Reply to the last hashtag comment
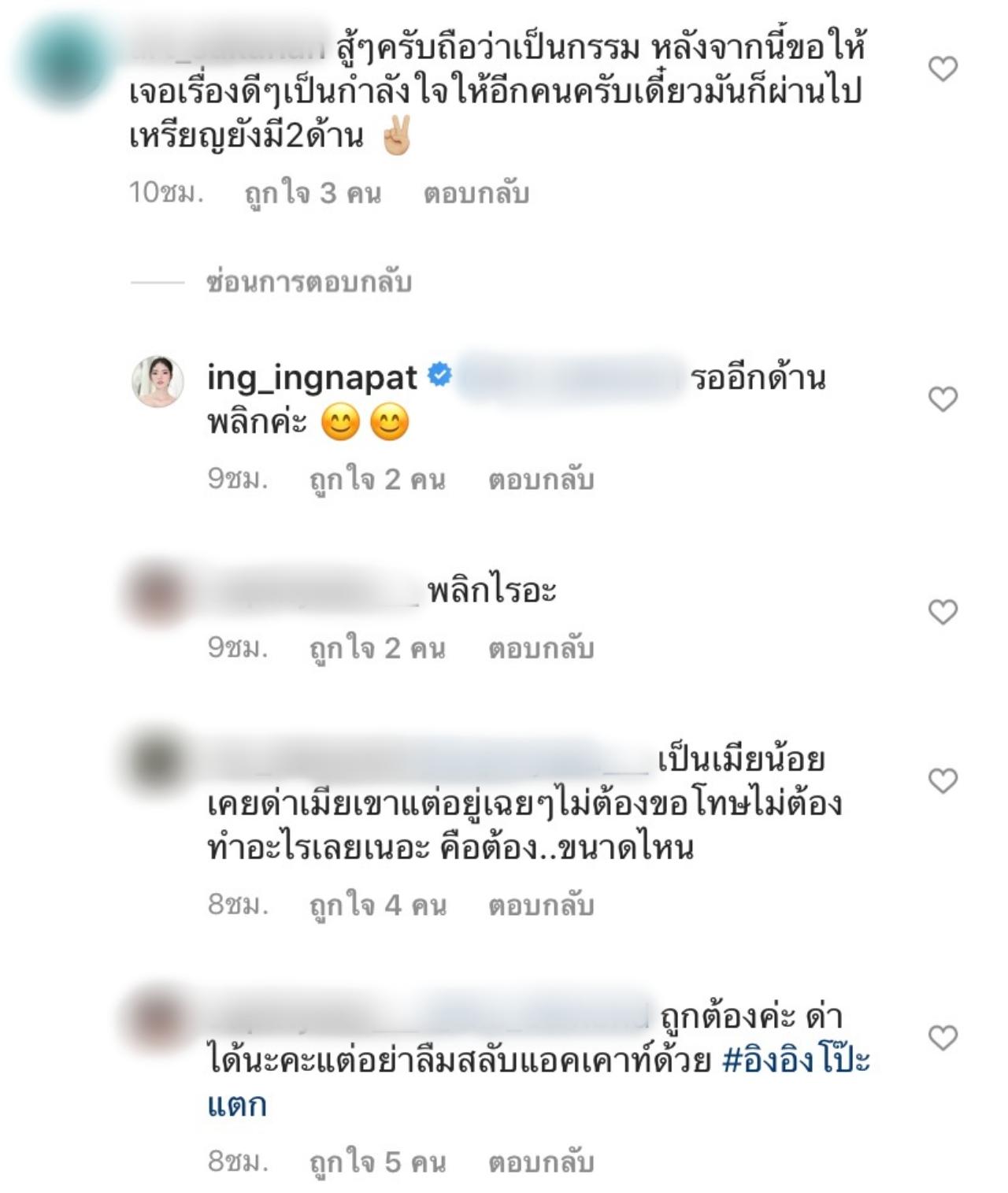Viewport: 1008px width, 1193px height. pyautogui.click(x=541, y=1162)
